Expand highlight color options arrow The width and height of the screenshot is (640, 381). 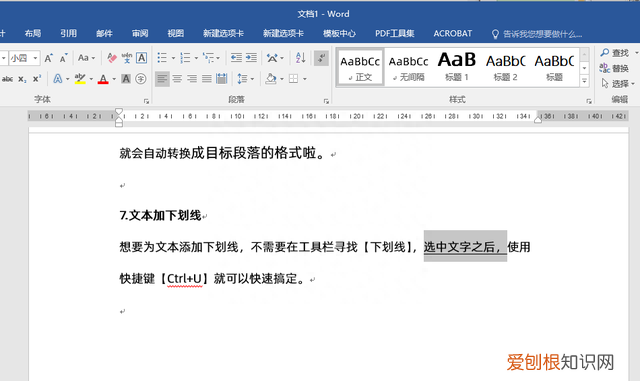pyautogui.click(x=91, y=79)
